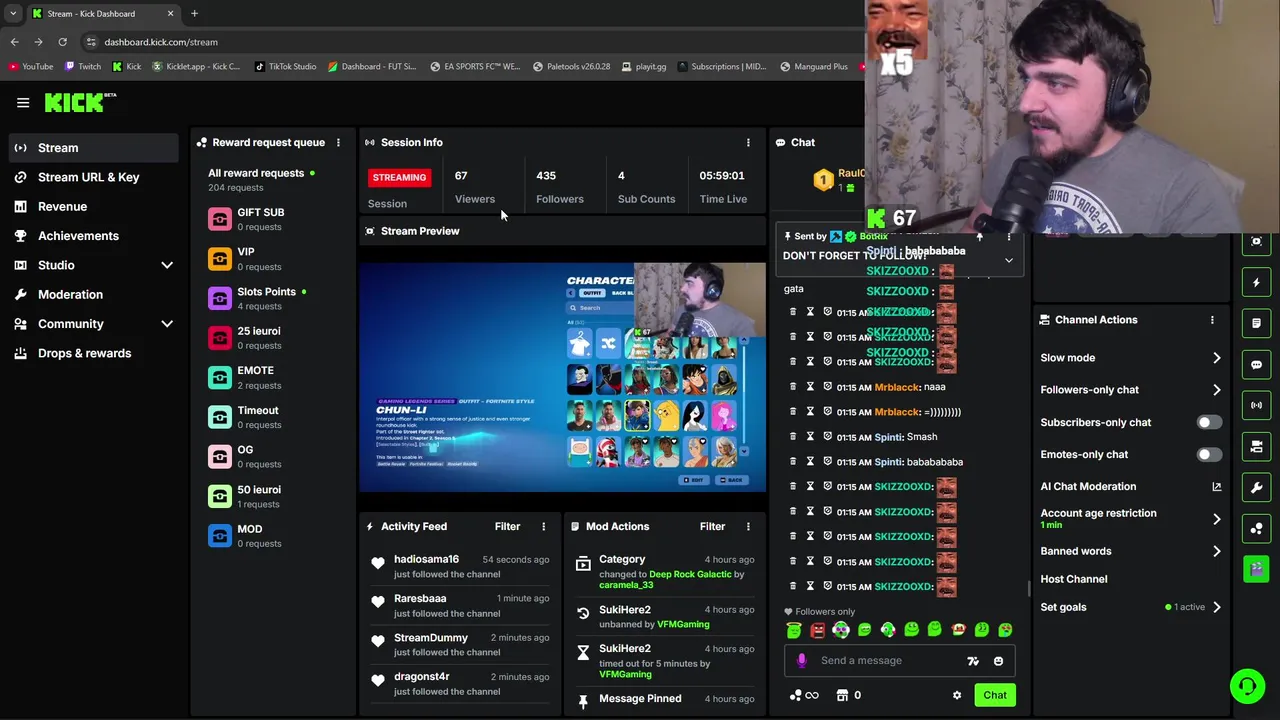The width and height of the screenshot is (1280, 720).
Task: Open Activity Feed three-dot menu
Action: click(544, 527)
